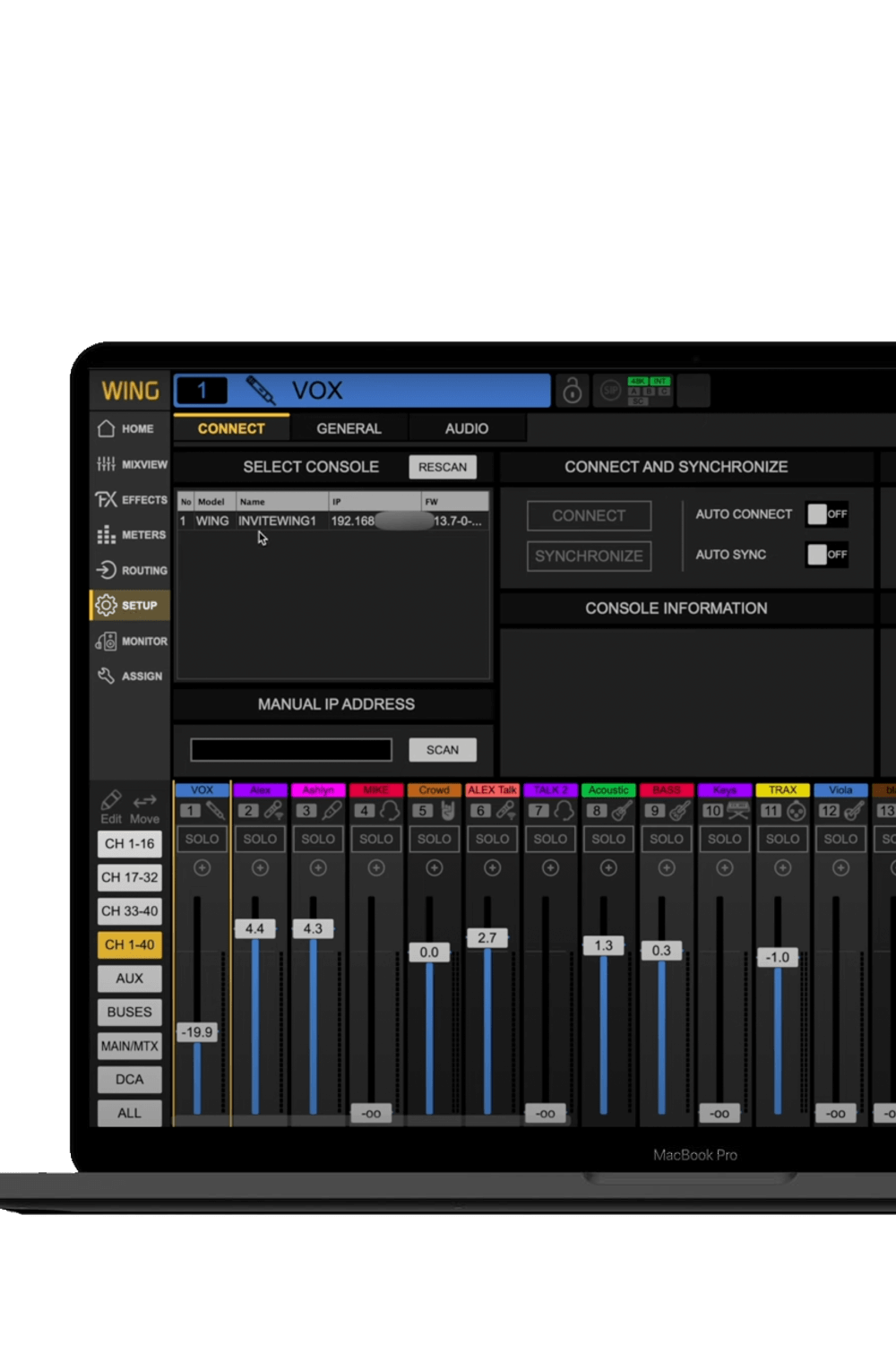Expand the plus button on TRAX channel
Viewport: 896px width, 1362px height.
[x=782, y=867]
